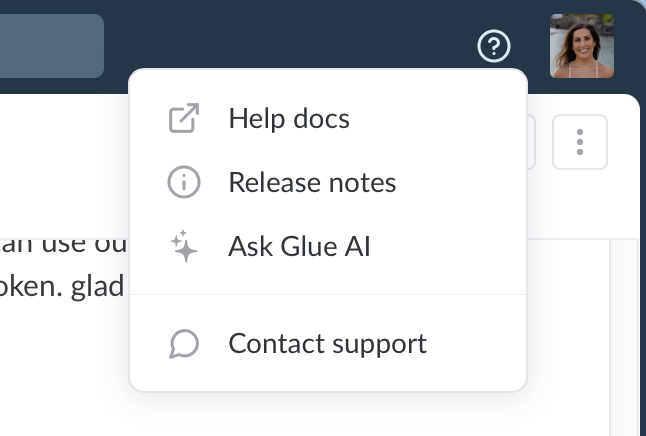Open the user profile avatar menu
The height and width of the screenshot is (436, 646).
(x=581, y=46)
